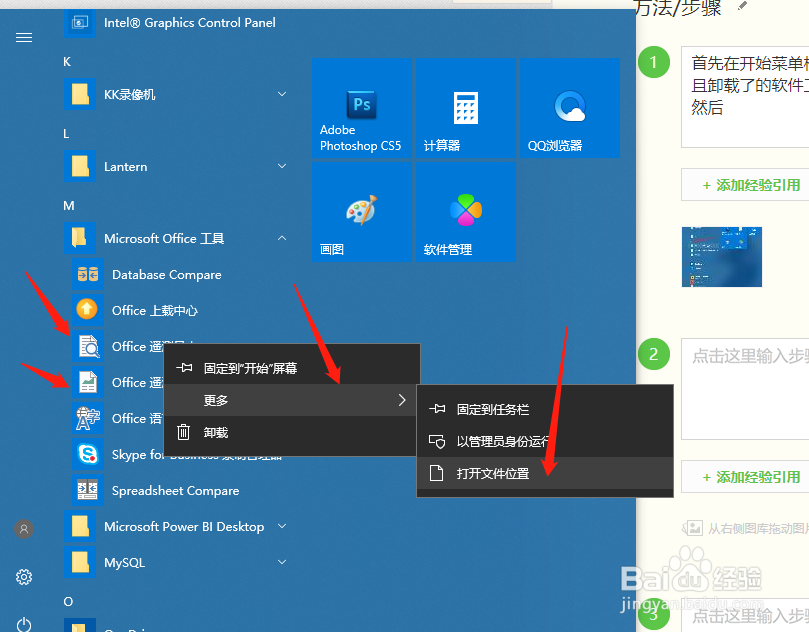
Task: Open Spreadsheet Compare app icon
Action: point(88,490)
